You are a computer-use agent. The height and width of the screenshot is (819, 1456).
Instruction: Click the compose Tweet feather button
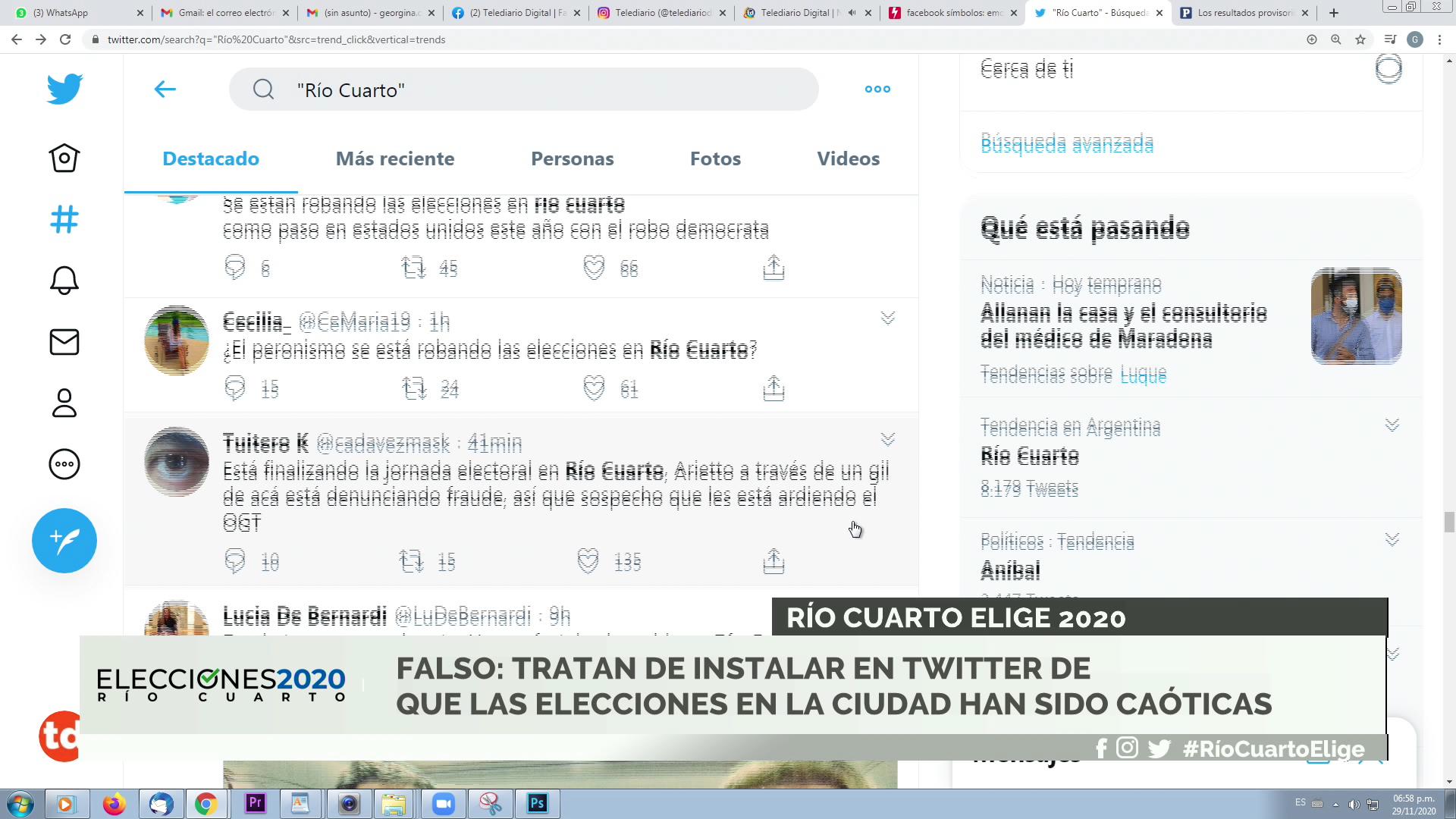click(x=64, y=541)
